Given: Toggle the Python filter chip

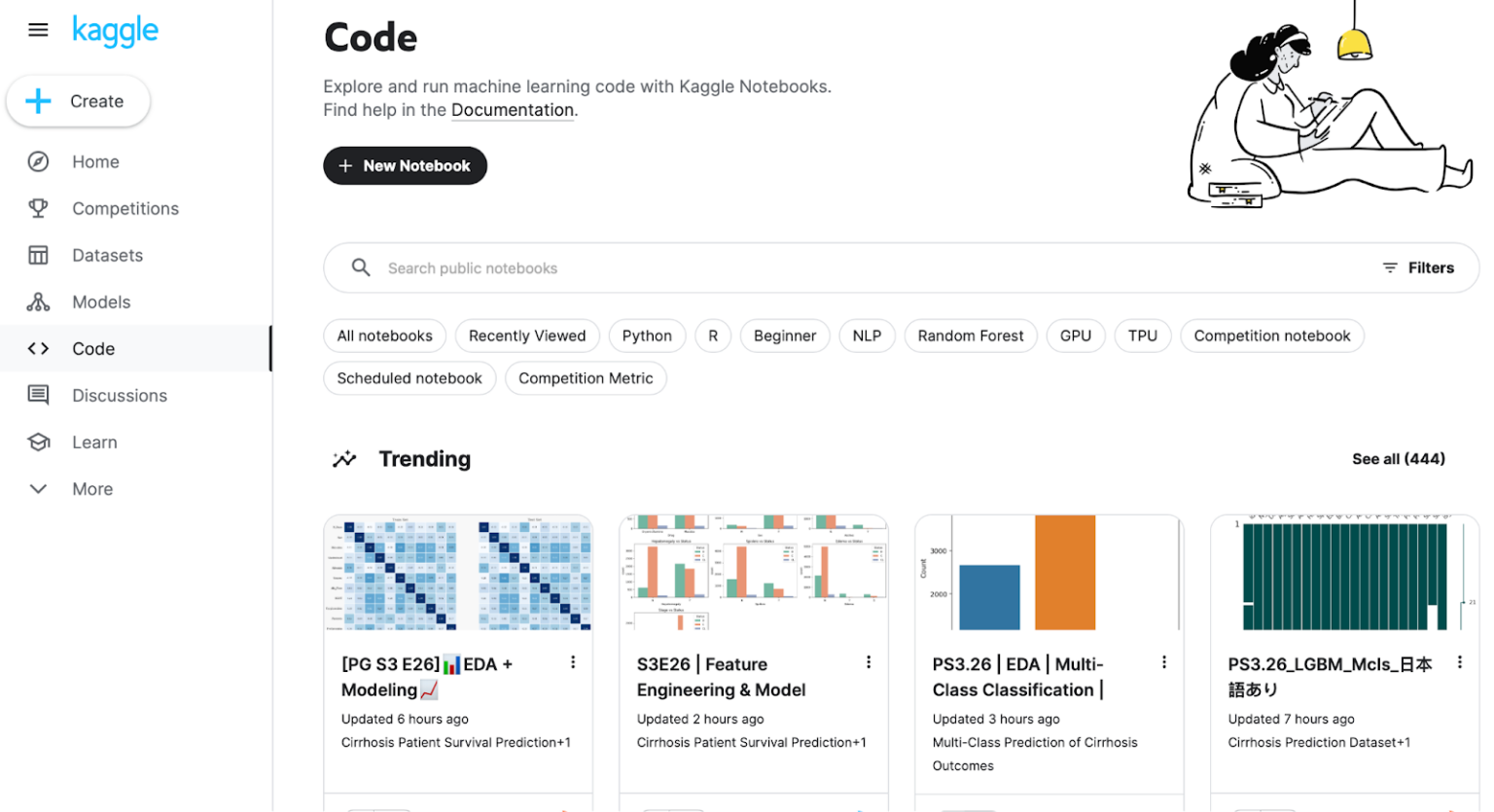Looking at the screenshot, I should click(647, 335).
